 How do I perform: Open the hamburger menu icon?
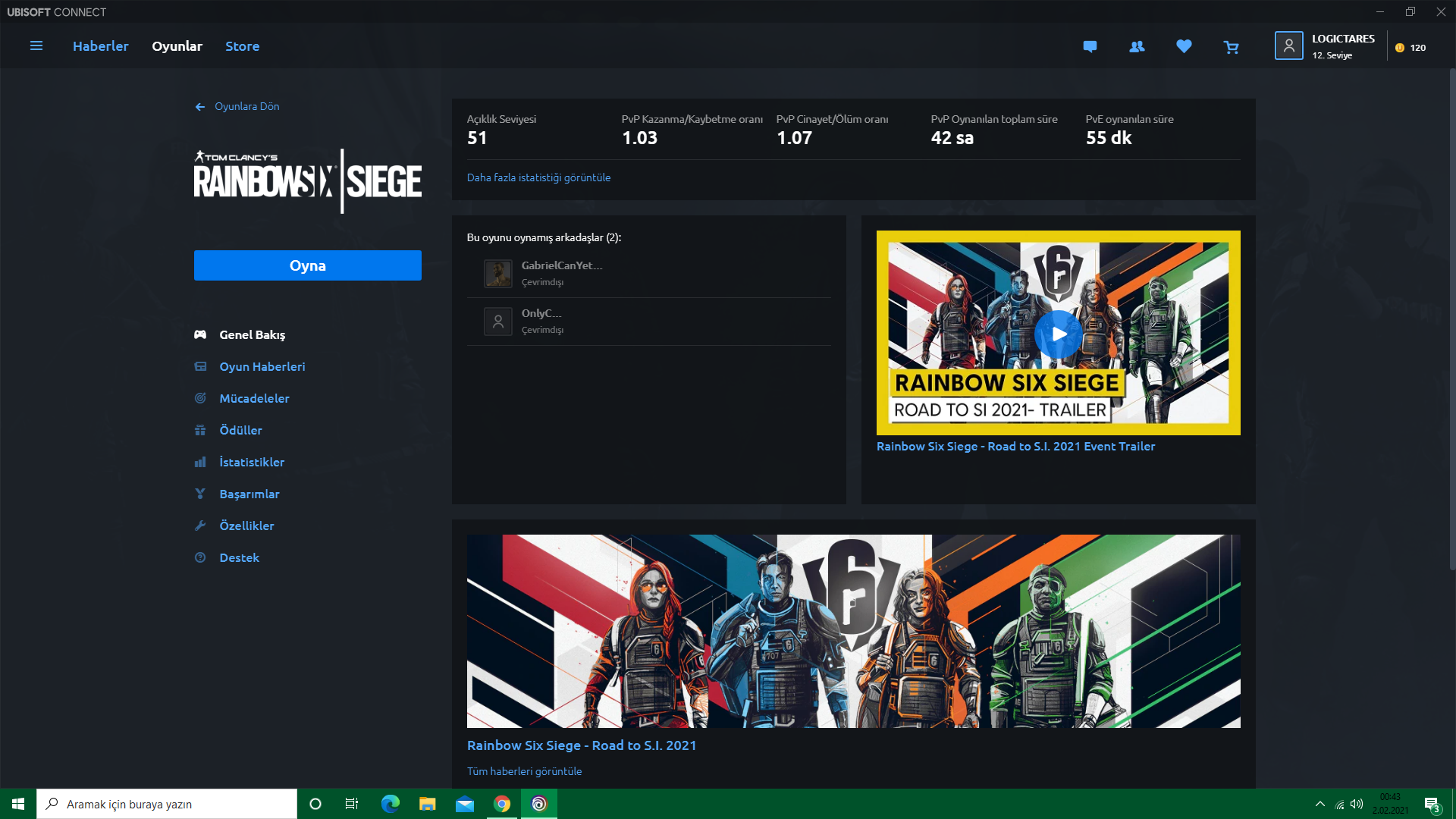[36, 46]
